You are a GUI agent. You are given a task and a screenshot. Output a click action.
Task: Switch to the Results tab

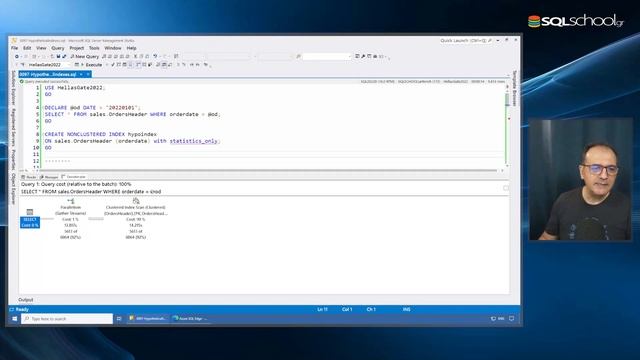[x=29, y=177]
